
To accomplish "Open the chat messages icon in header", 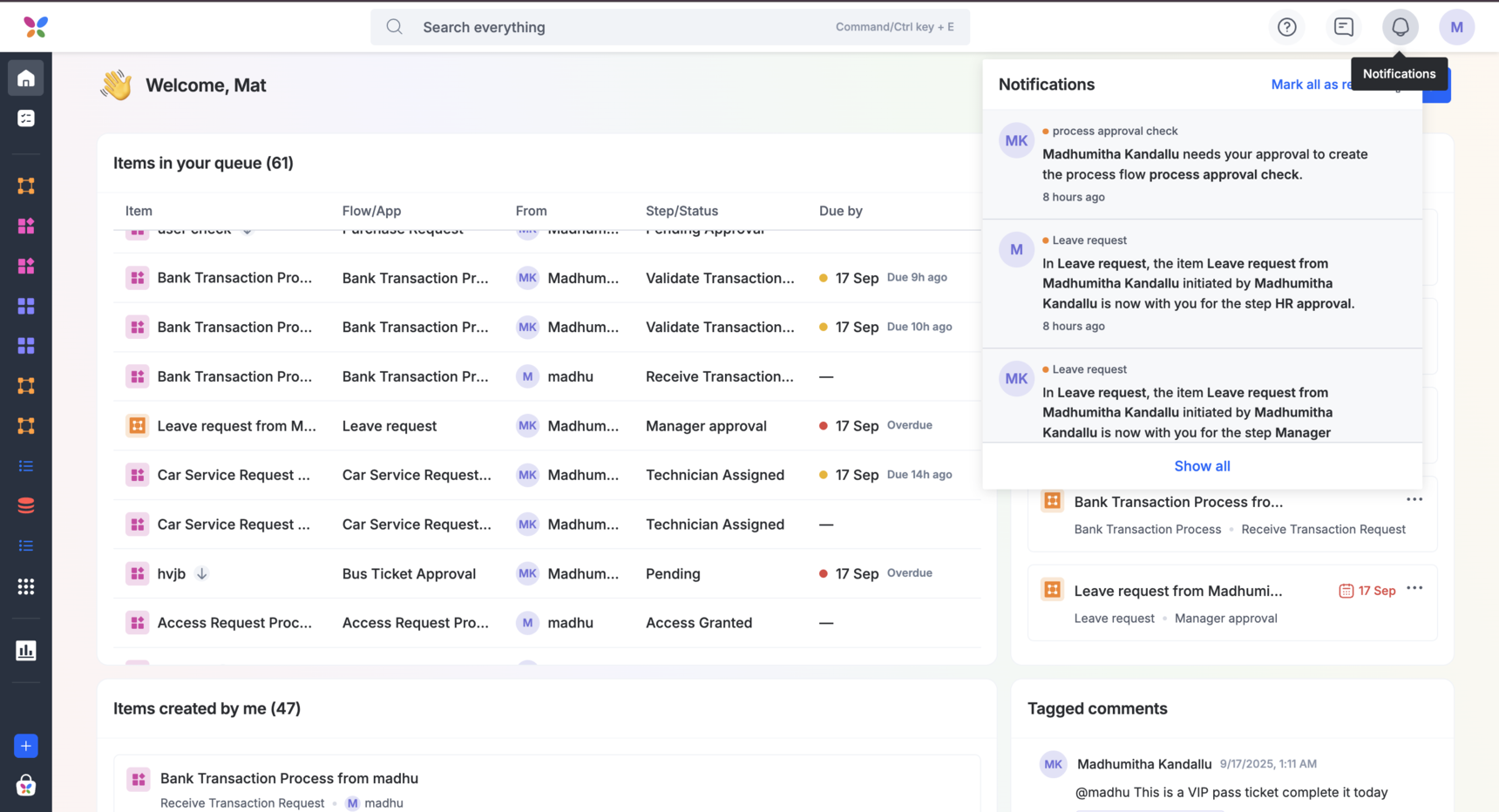I will pos(1343,27).
